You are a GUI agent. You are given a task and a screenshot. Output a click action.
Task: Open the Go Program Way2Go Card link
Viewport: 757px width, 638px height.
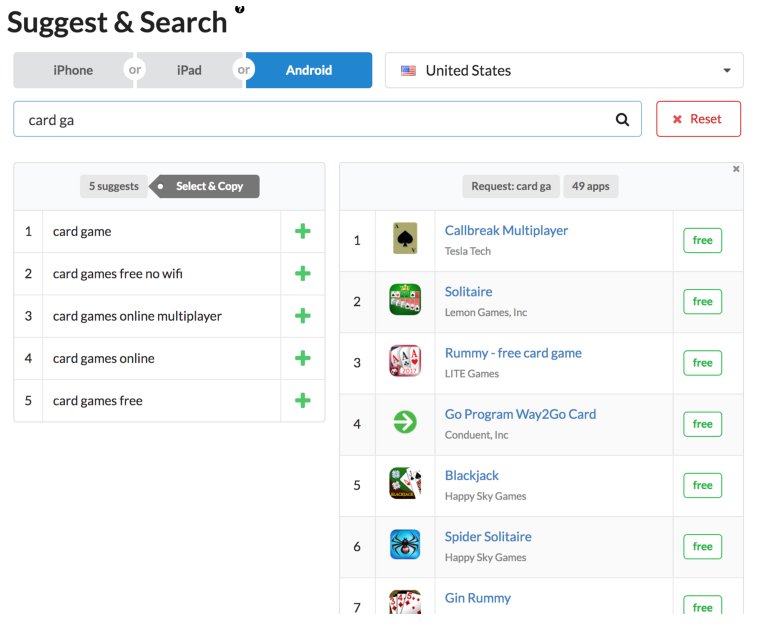tap(520, 414)
